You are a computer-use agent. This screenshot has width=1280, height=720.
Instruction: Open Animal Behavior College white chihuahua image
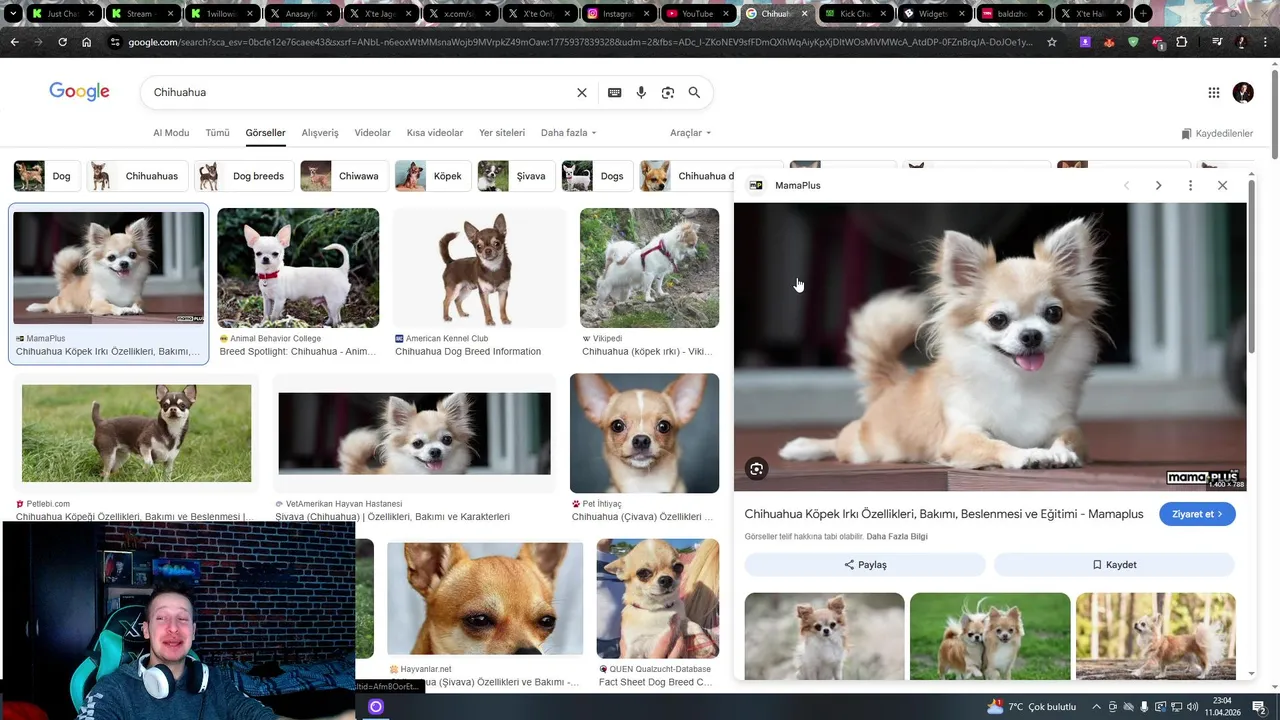click(x=298, y=268)
